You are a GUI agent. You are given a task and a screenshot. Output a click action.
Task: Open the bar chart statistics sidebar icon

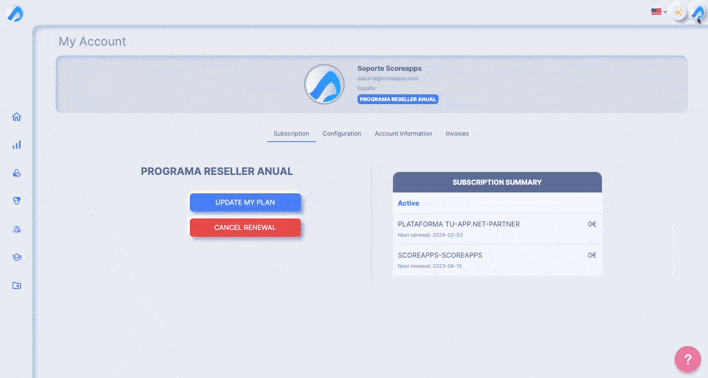pyautogui.click(x=17, y=145)
